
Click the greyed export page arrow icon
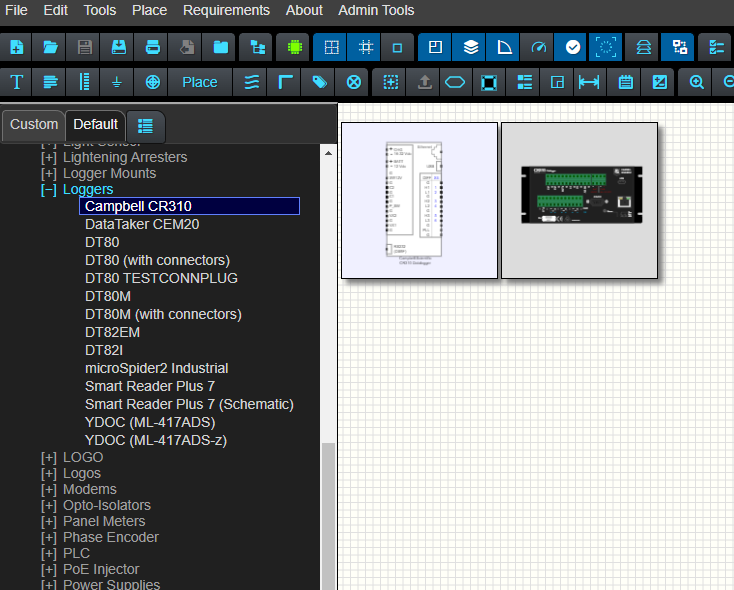pyautogui.click(x=187, y=47)
